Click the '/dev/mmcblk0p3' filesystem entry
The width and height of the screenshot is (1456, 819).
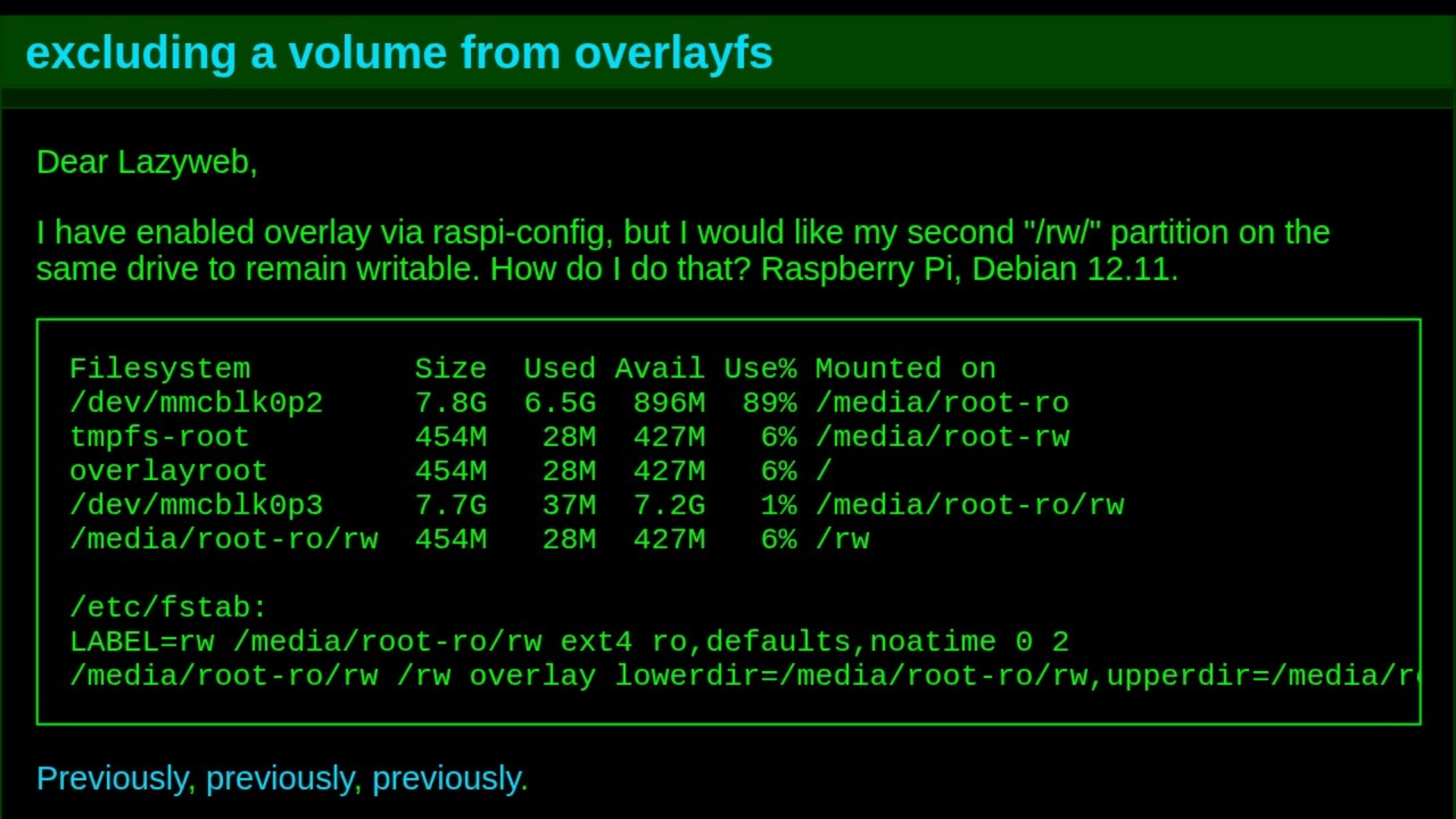tap(196, 505)
